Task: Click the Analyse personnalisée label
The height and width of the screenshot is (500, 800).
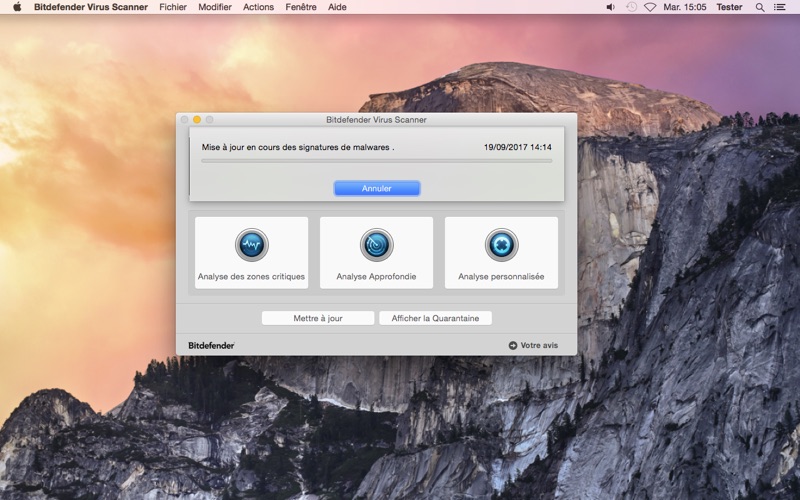Action: click(x=501, y=277)
